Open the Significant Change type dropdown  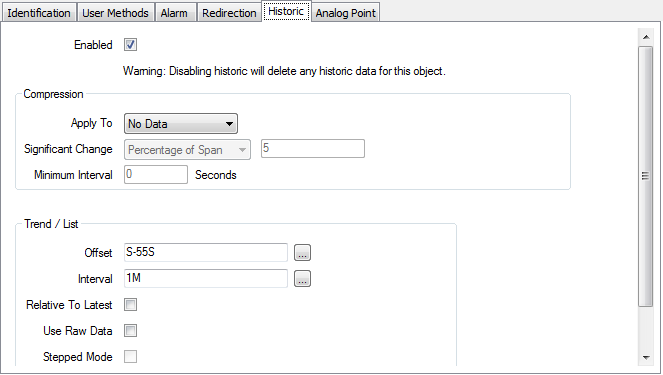187,150
